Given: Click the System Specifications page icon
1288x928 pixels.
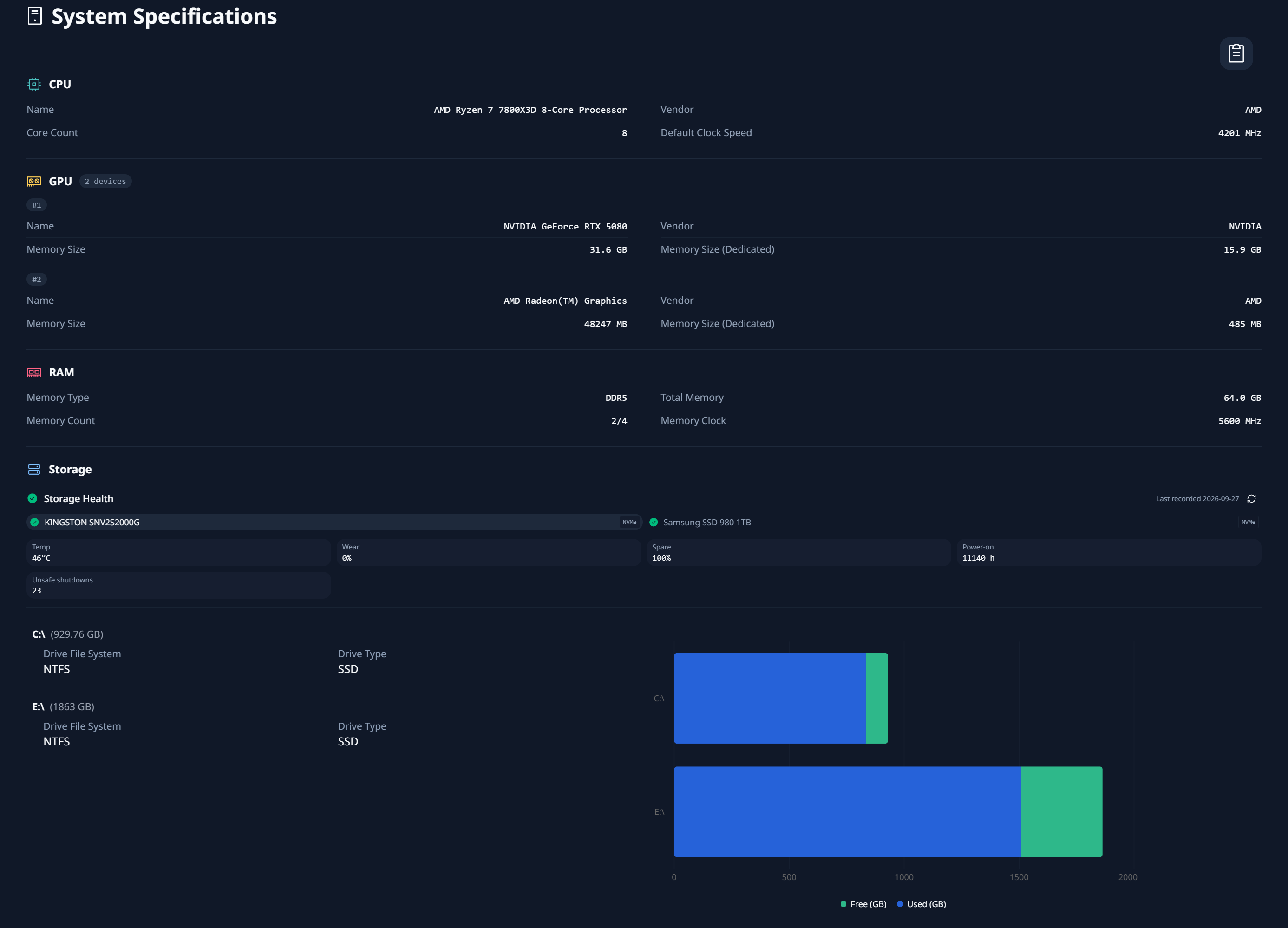Looking at the screenshot, I should 35,16.
